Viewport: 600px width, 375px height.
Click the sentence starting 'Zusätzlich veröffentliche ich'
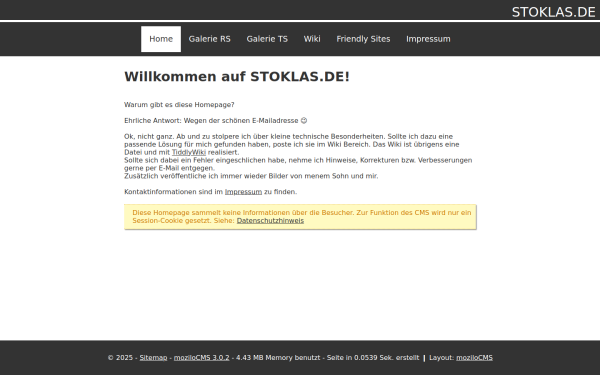tap(251, 176)
